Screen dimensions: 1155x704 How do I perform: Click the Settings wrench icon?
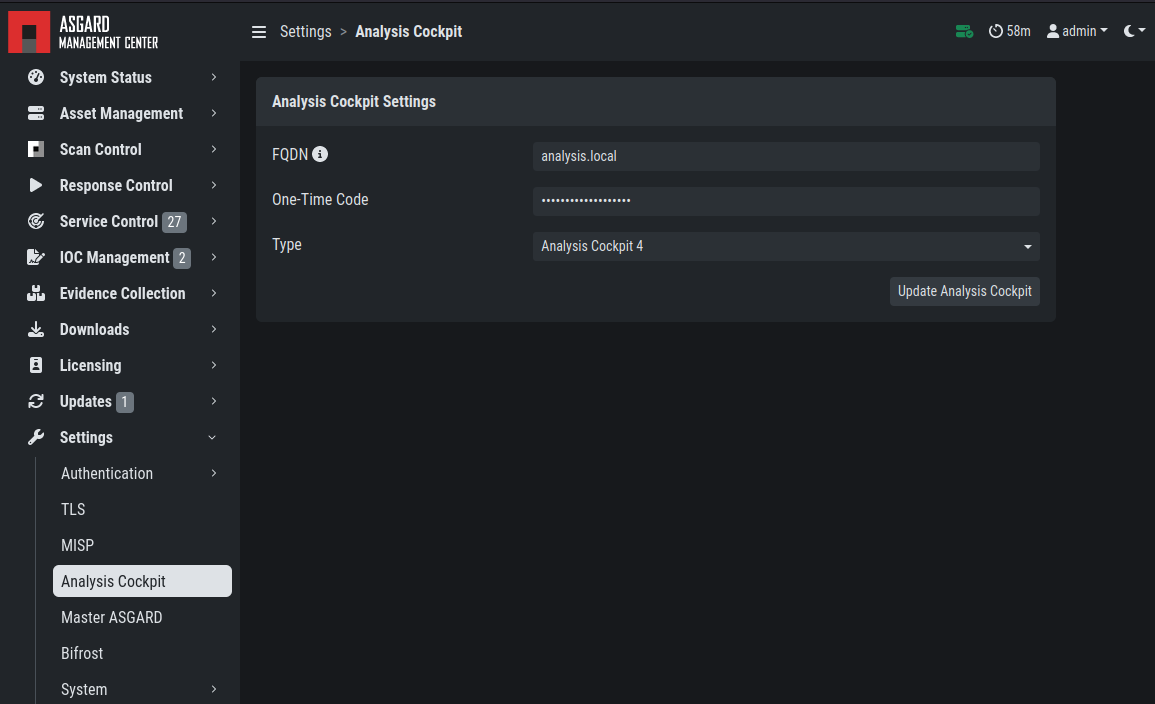(x=35, y=437)
